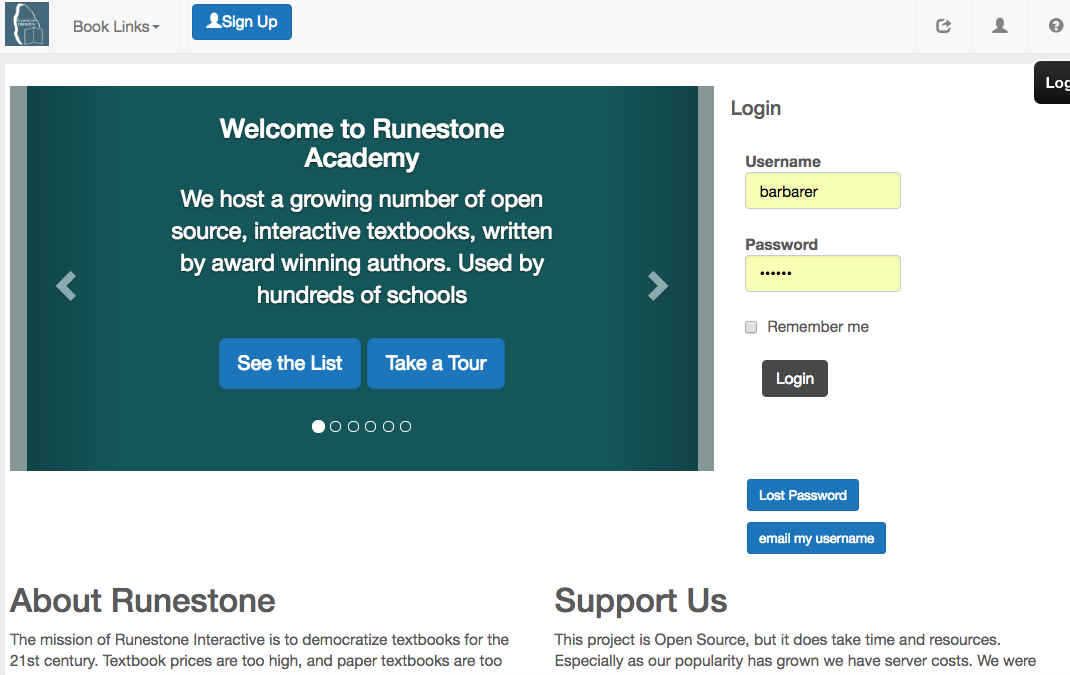This screenshot has width=1070, height=675.
Task: Advance to next carousel slide arrow
Action: [x=658, y=286]
